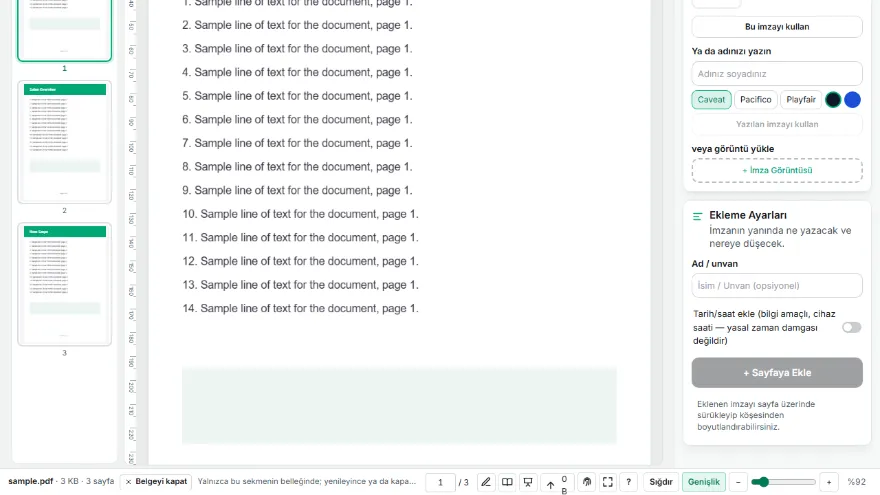Click the fingerprint icon in bottom bar
The width and height of the screenshot is (880, 495).
point(586,482)
